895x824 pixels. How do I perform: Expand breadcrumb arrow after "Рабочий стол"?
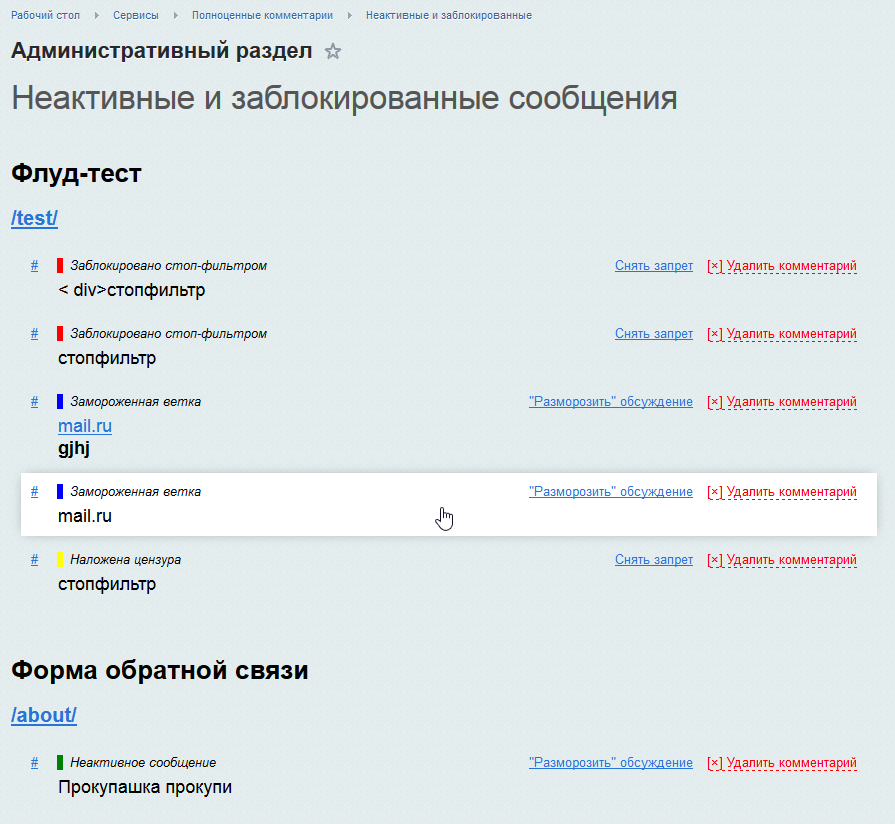(x=96, y=16)
